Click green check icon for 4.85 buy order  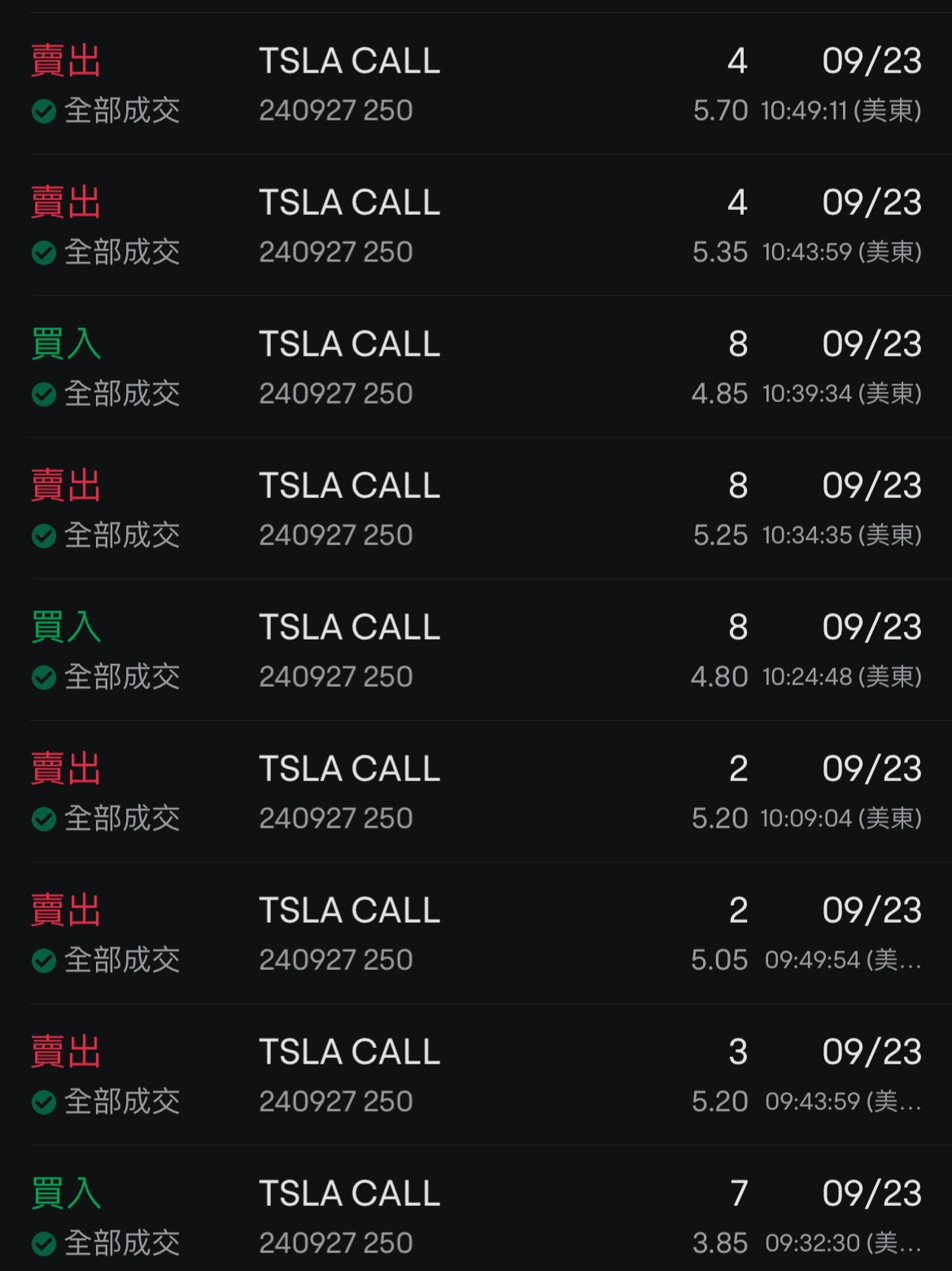click(44, 395)
